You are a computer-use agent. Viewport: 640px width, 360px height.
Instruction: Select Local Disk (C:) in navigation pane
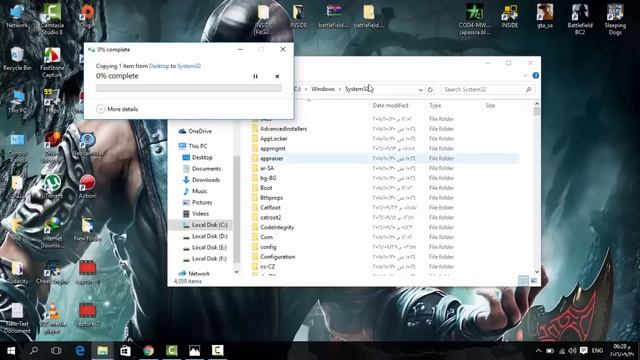pyautogui.click(x=209, y=225)
